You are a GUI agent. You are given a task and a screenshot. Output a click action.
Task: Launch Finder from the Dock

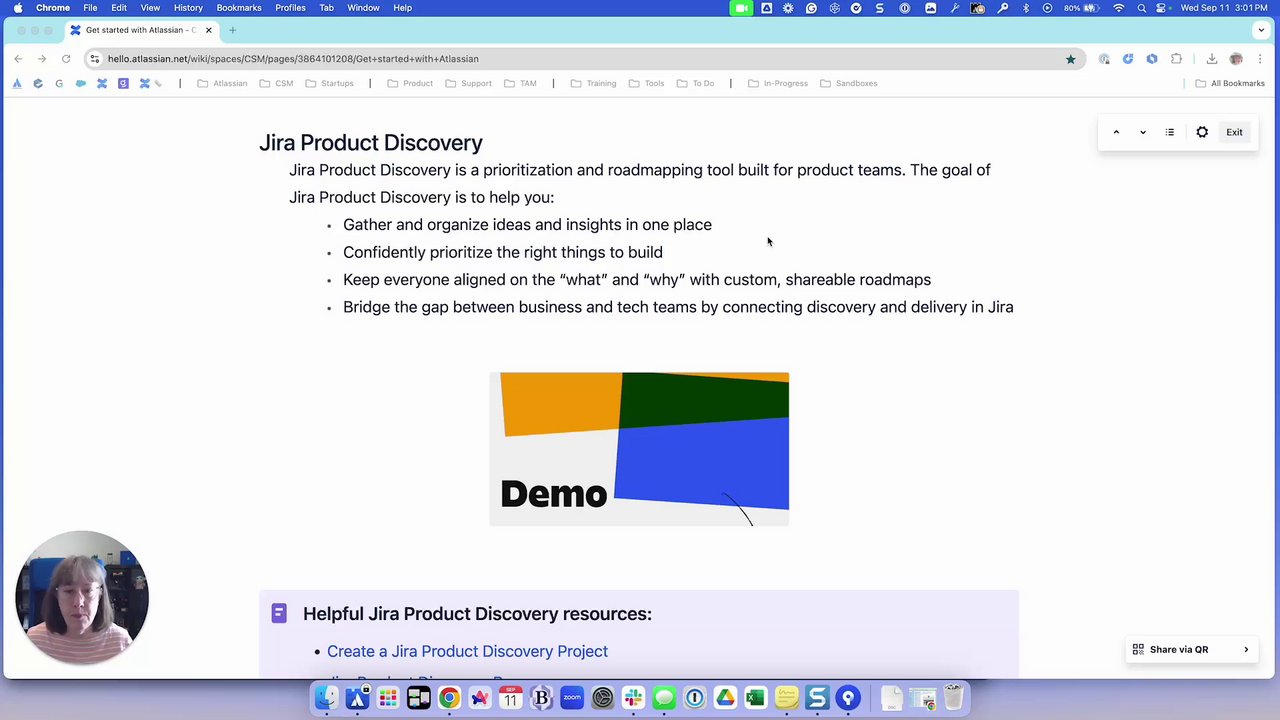point(326,697)
